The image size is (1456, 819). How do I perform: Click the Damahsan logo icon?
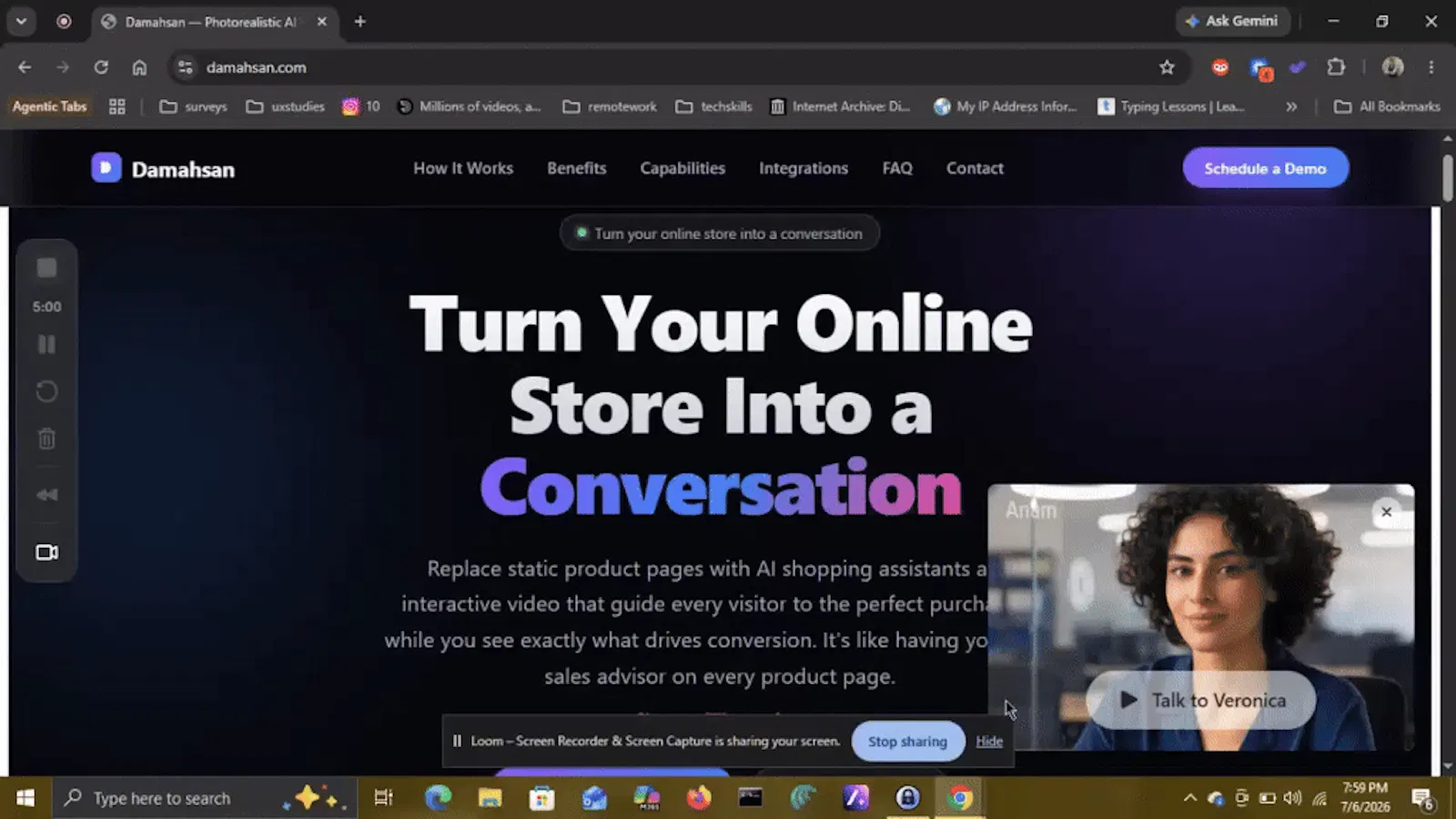click(x=106, y=168)
